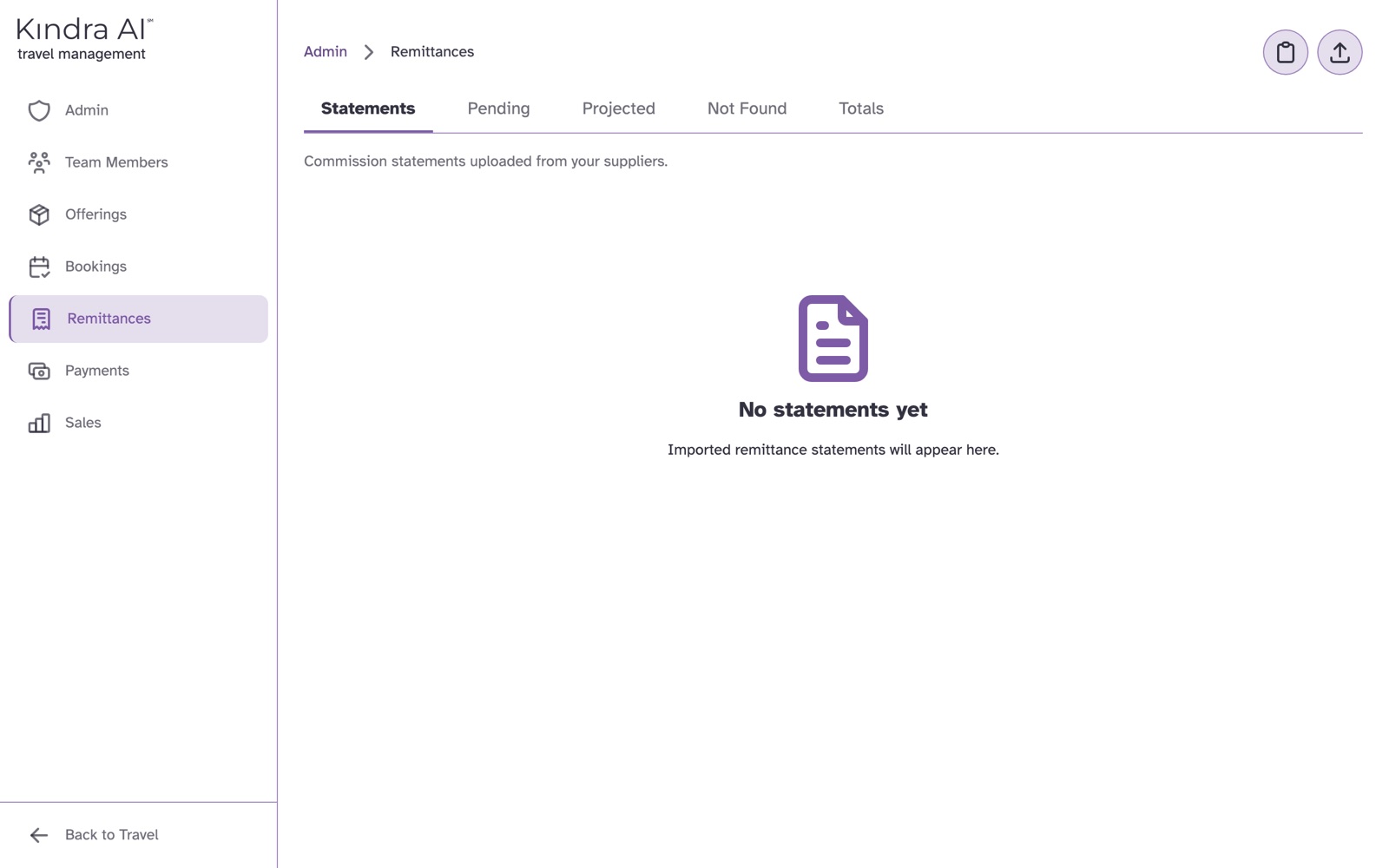Click the Remittances breadcrumb text

pos(432,52)
